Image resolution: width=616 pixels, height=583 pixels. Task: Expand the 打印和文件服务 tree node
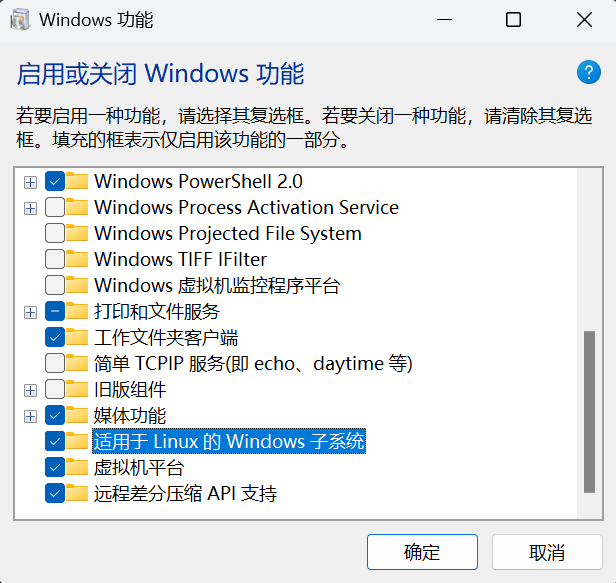[x=30, y=312]
